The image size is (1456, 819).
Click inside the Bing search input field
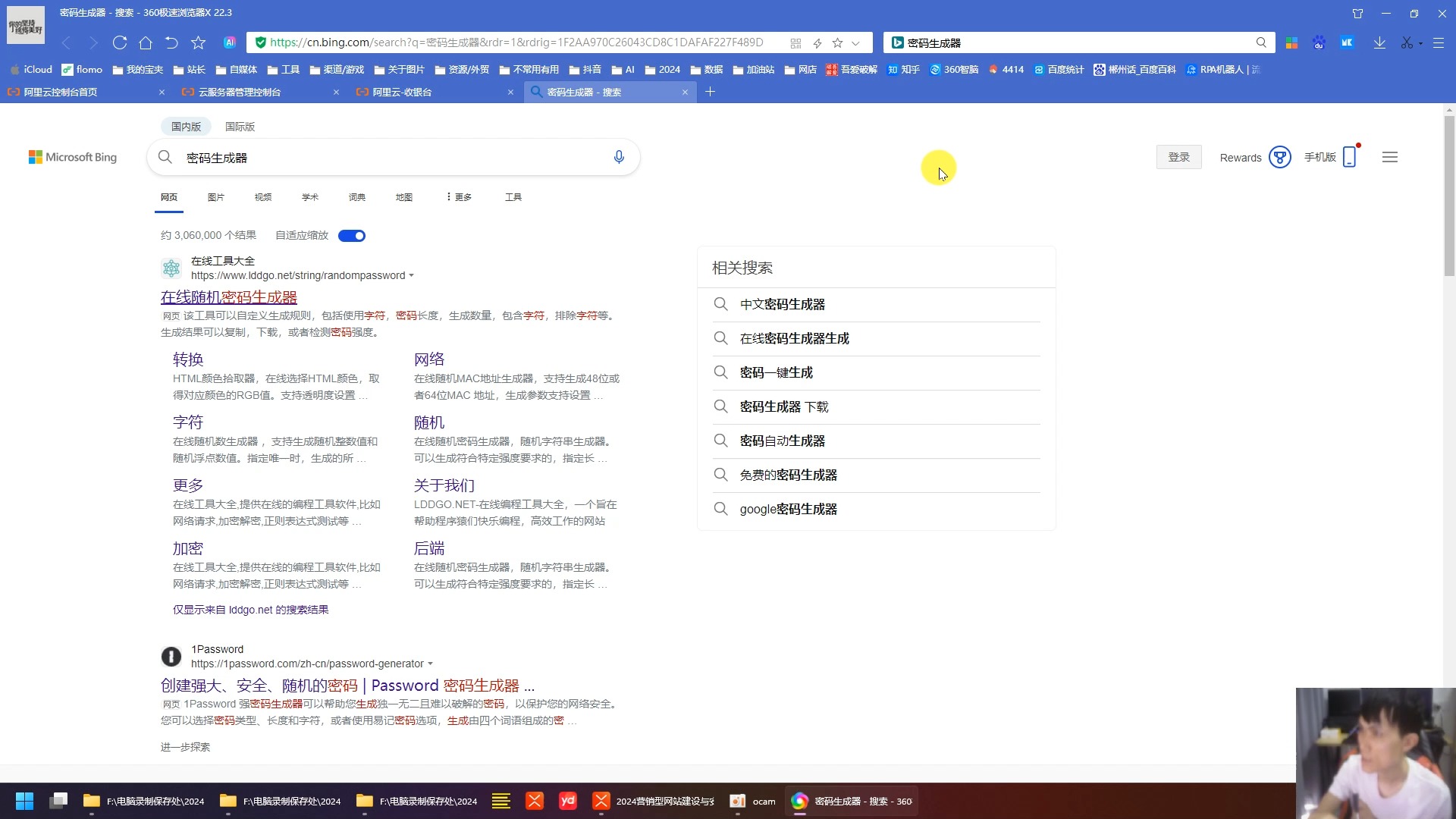393,158
